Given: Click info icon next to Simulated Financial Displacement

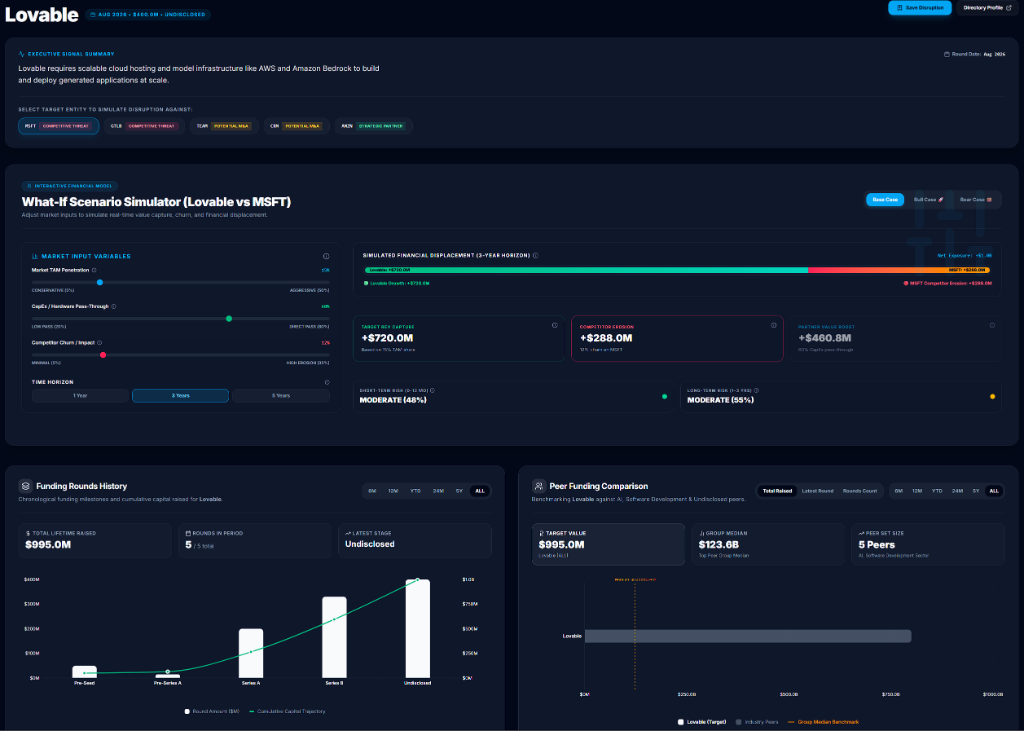Looking at the screenshot, I should pyautogui.click(x=536, y=255).
